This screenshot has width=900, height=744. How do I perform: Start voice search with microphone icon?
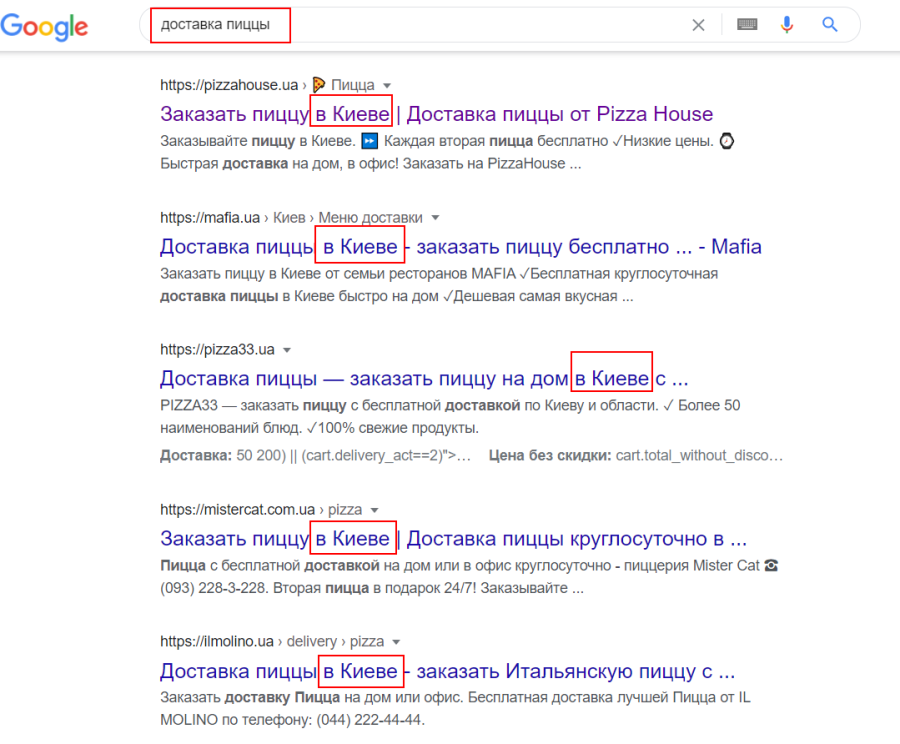click(x=786, y=25)
